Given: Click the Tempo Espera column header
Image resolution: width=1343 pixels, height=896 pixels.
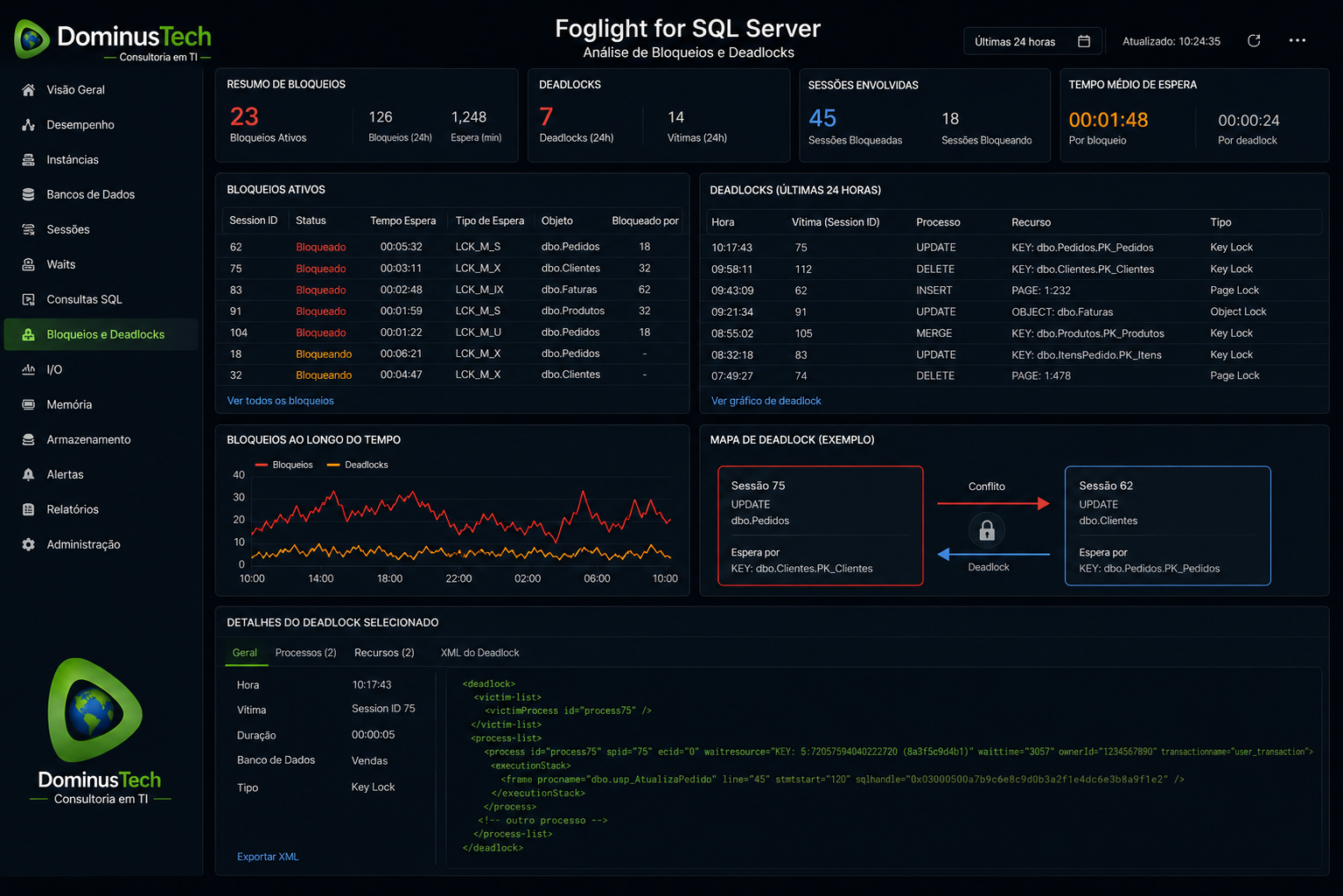Looking at the screenshot, I should pos(402,220).
